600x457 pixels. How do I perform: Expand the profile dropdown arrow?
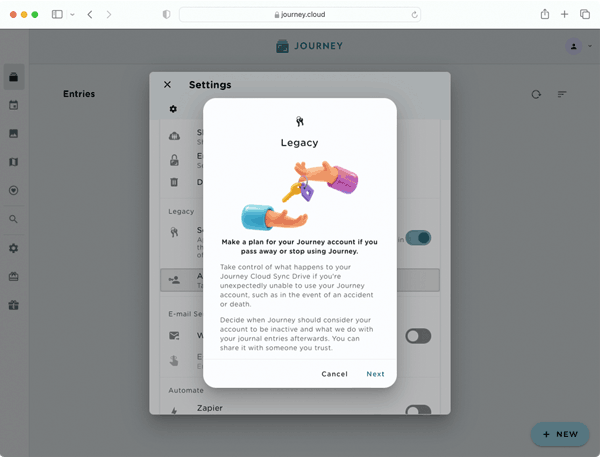tap(590, 46)
